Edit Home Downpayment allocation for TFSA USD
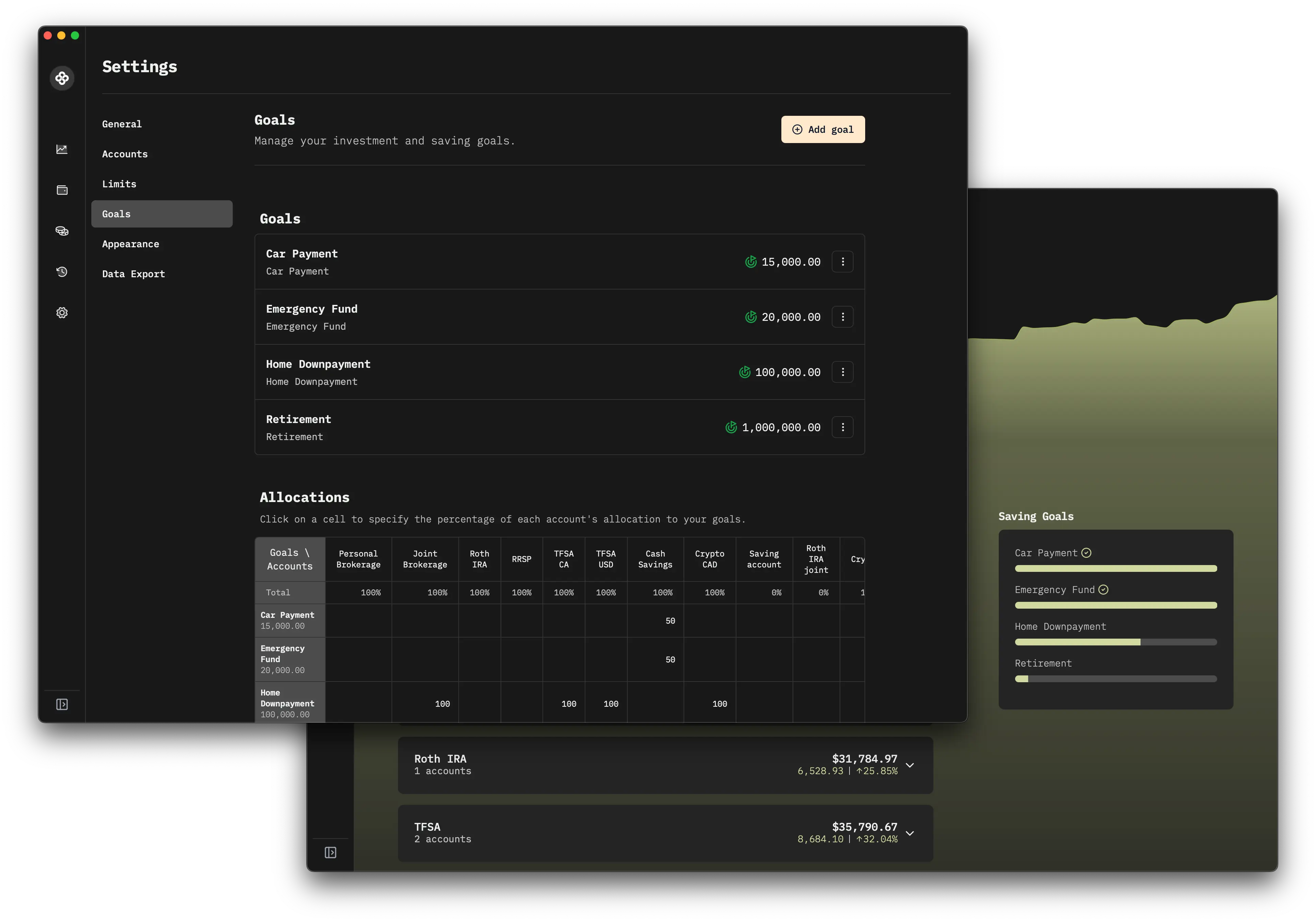This screenshot has width=1316, height=922. click(x=606, y=703)
